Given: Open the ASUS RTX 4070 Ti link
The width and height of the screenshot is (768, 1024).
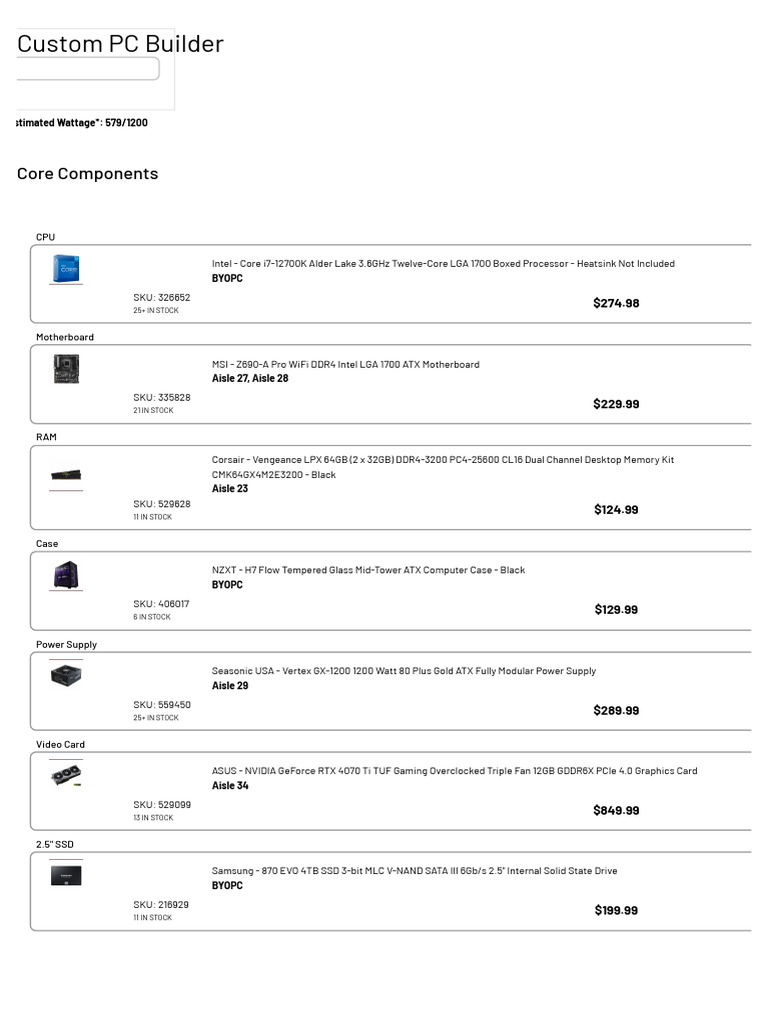Looking at the screenshot, I should coord(454,771).
